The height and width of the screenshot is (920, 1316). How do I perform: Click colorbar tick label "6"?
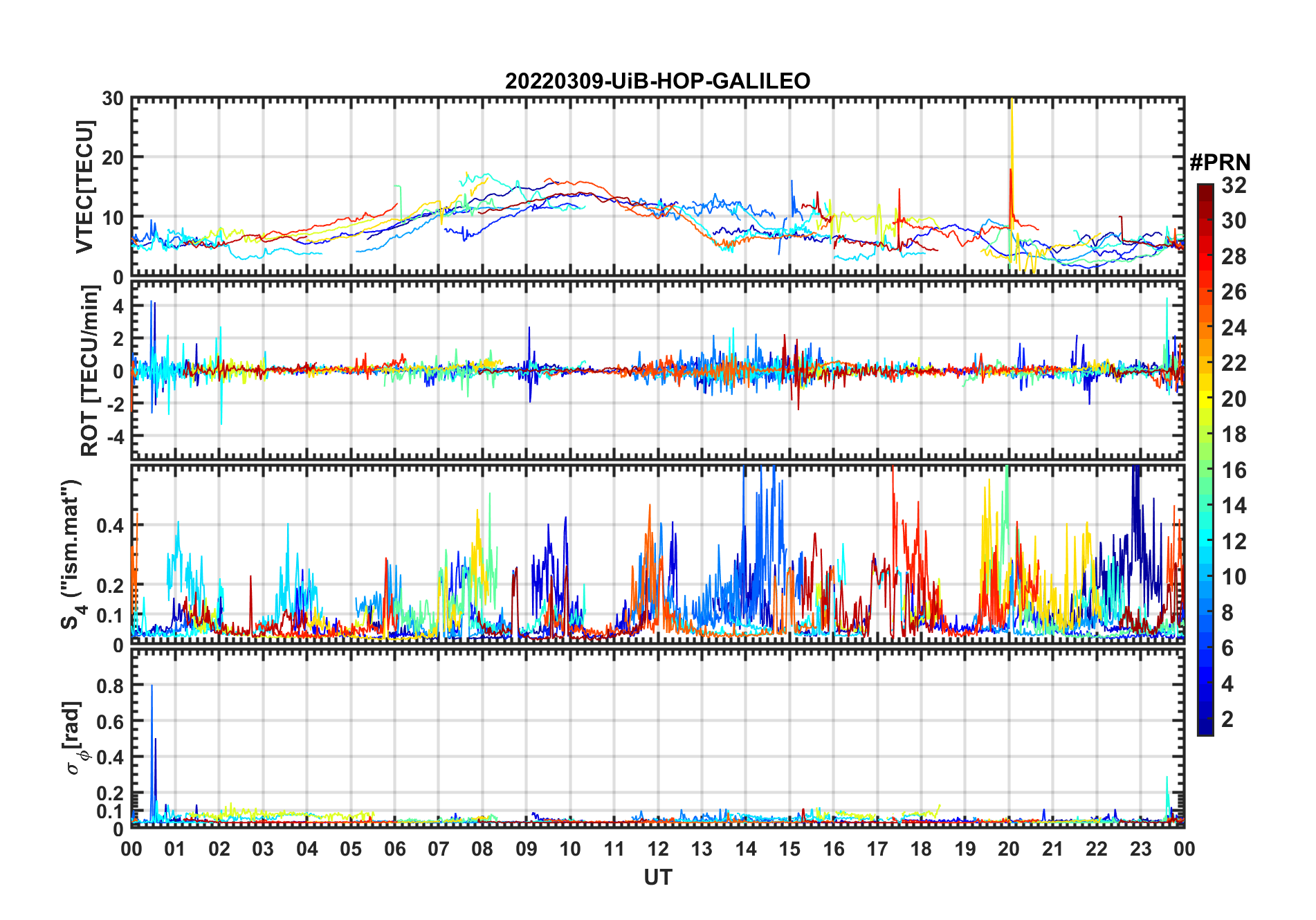pos(1227,648)
